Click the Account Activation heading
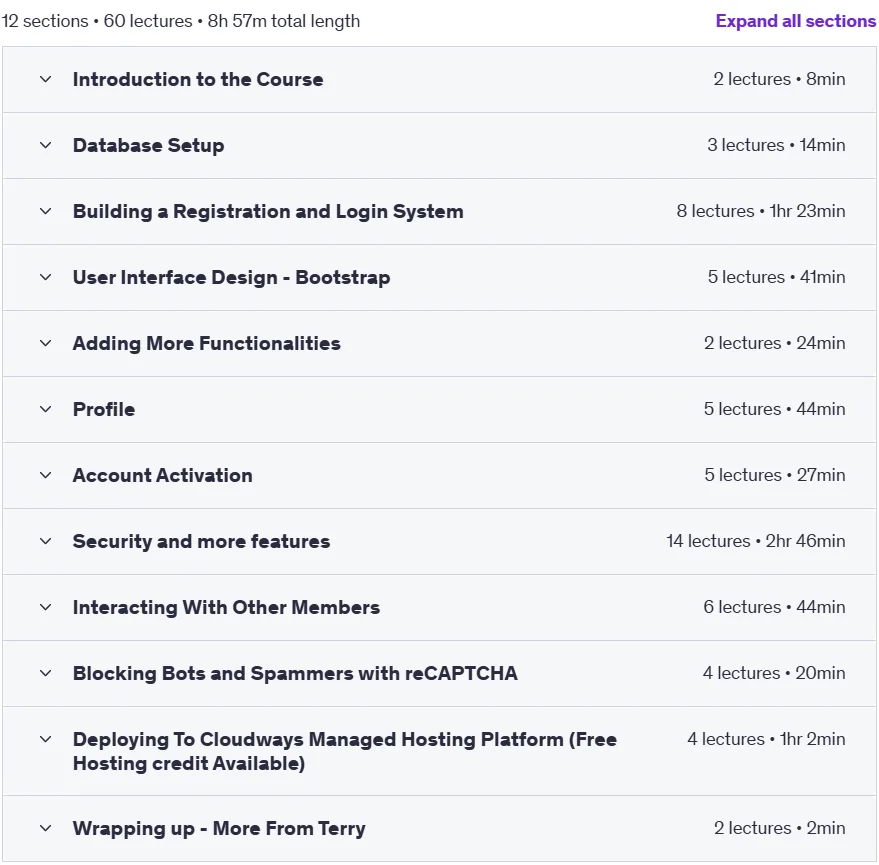Image resolution: width=879 pixels, height=865 pixels. point(163,475)
